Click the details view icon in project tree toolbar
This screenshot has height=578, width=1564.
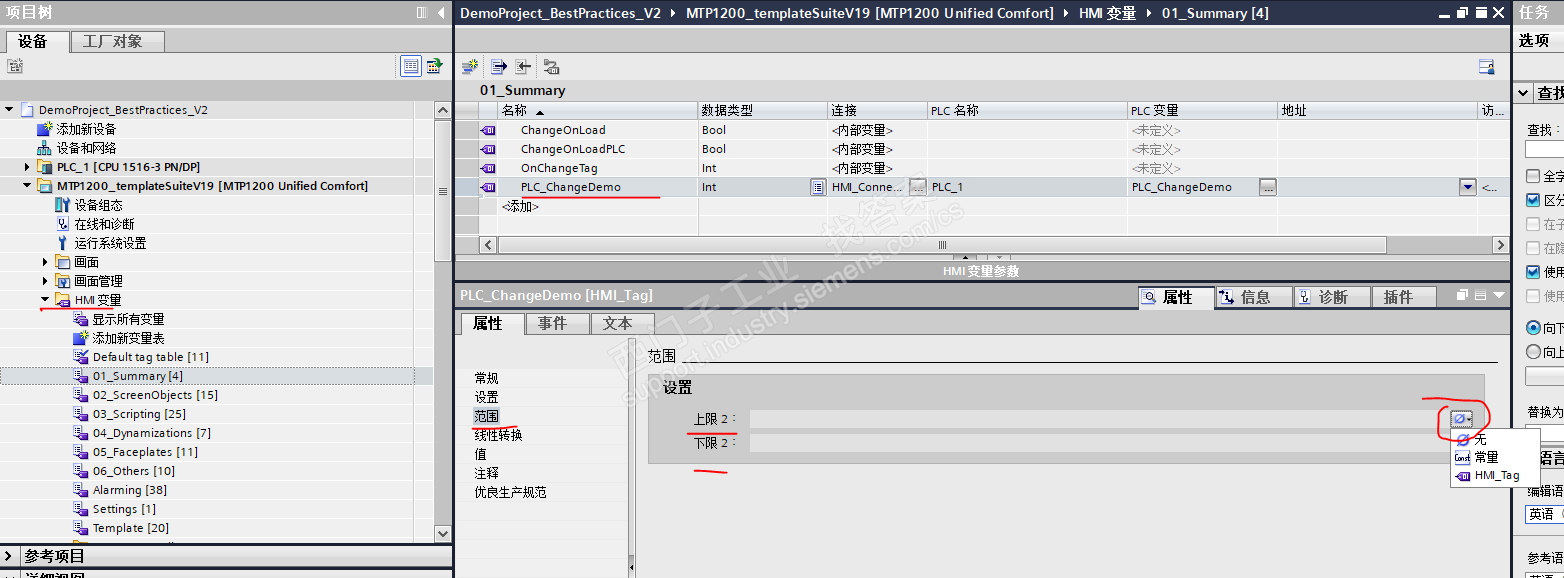[x=411, y=66]
